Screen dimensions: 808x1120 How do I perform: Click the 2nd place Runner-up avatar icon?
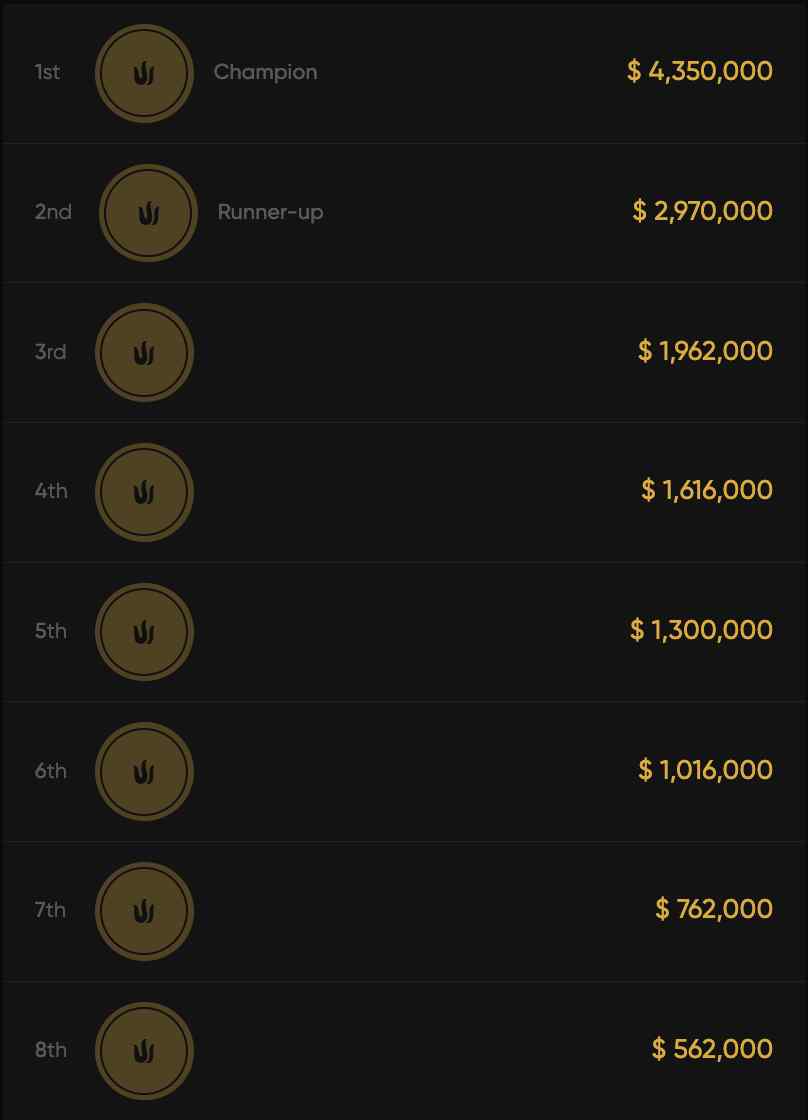pos(148,213)
